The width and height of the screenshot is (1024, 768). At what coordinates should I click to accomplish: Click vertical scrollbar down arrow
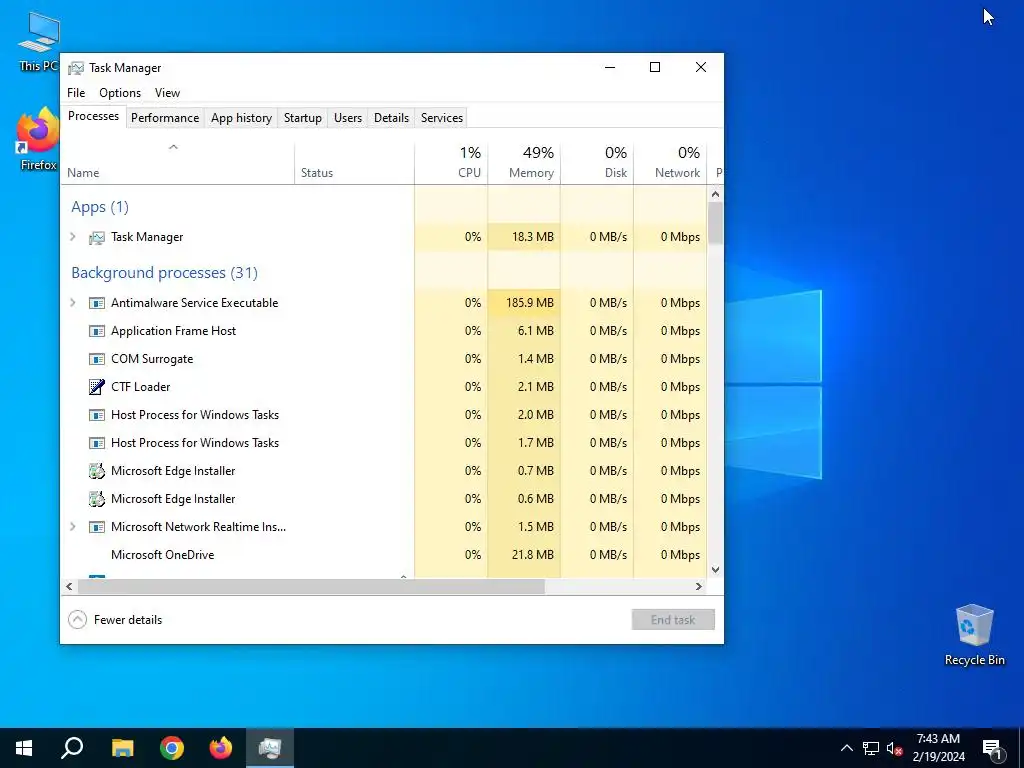715,569
